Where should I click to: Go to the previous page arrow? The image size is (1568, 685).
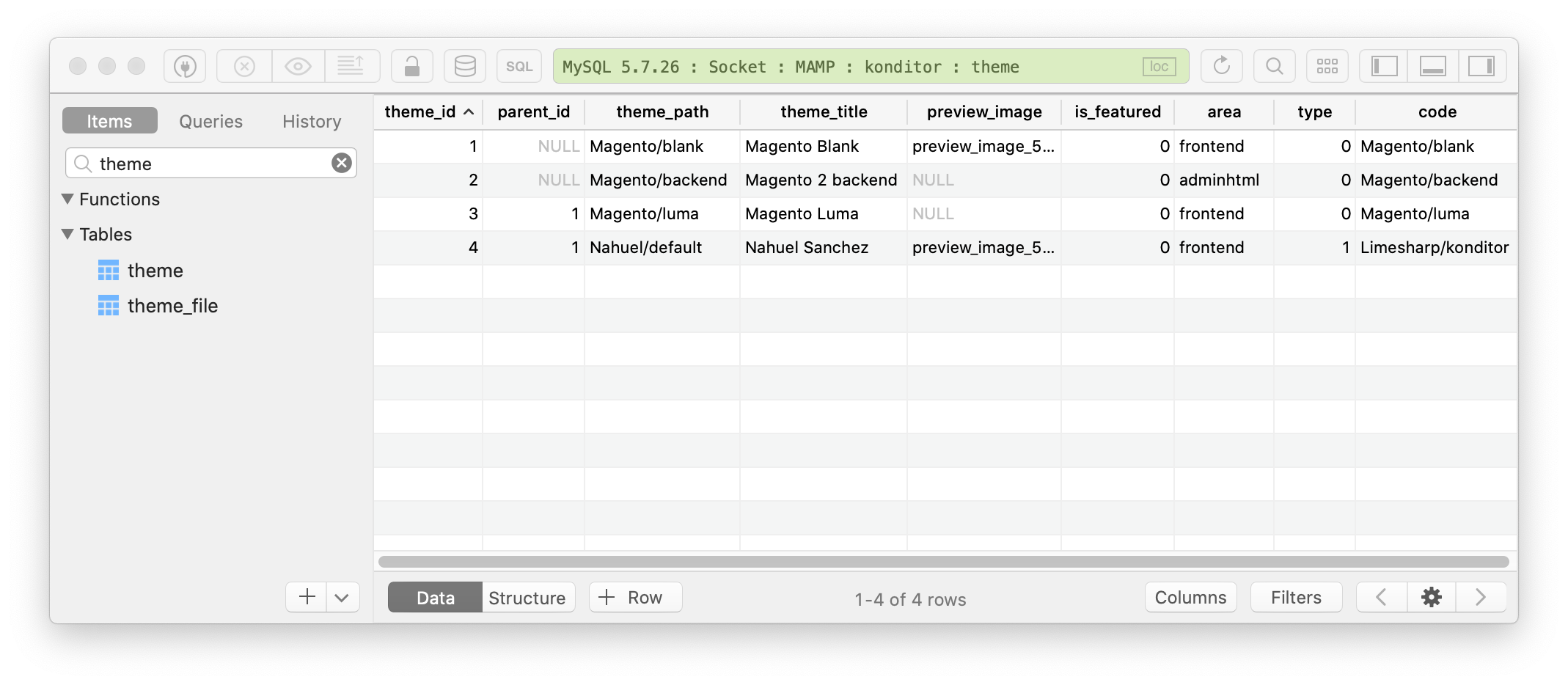1382,598
